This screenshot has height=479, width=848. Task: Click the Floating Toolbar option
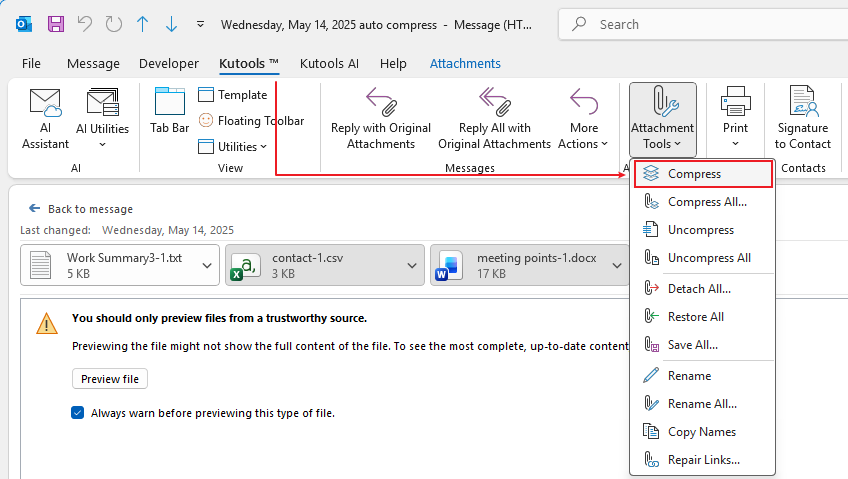250,121
